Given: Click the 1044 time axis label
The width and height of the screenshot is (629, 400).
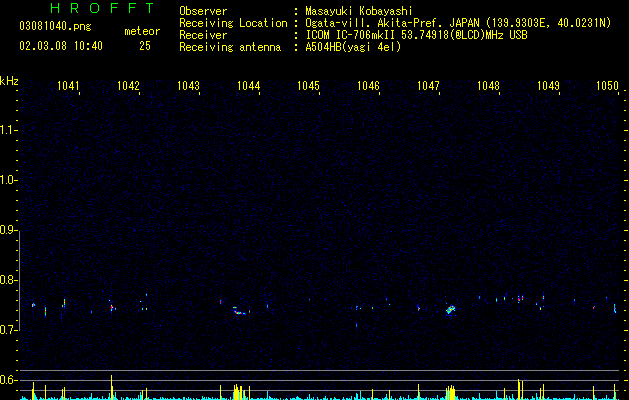Looking at the screenshot, I should click(x=248, y=86).
